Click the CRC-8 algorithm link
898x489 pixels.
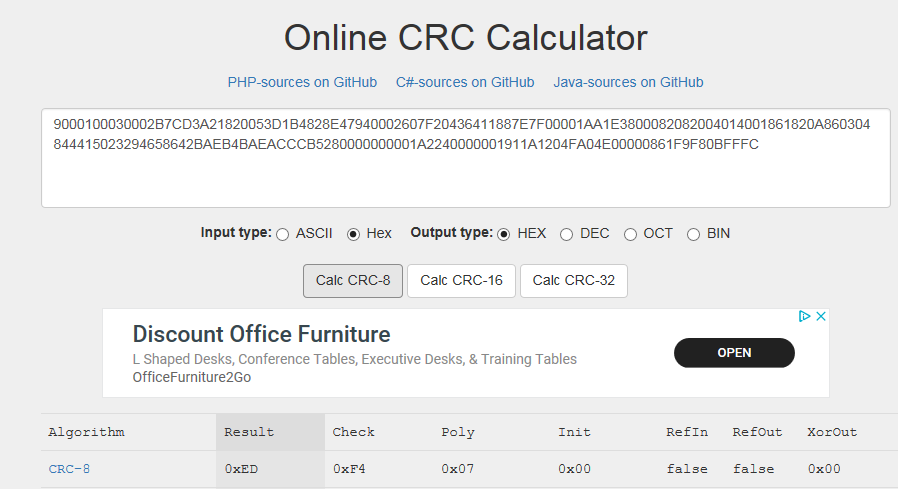69,469
